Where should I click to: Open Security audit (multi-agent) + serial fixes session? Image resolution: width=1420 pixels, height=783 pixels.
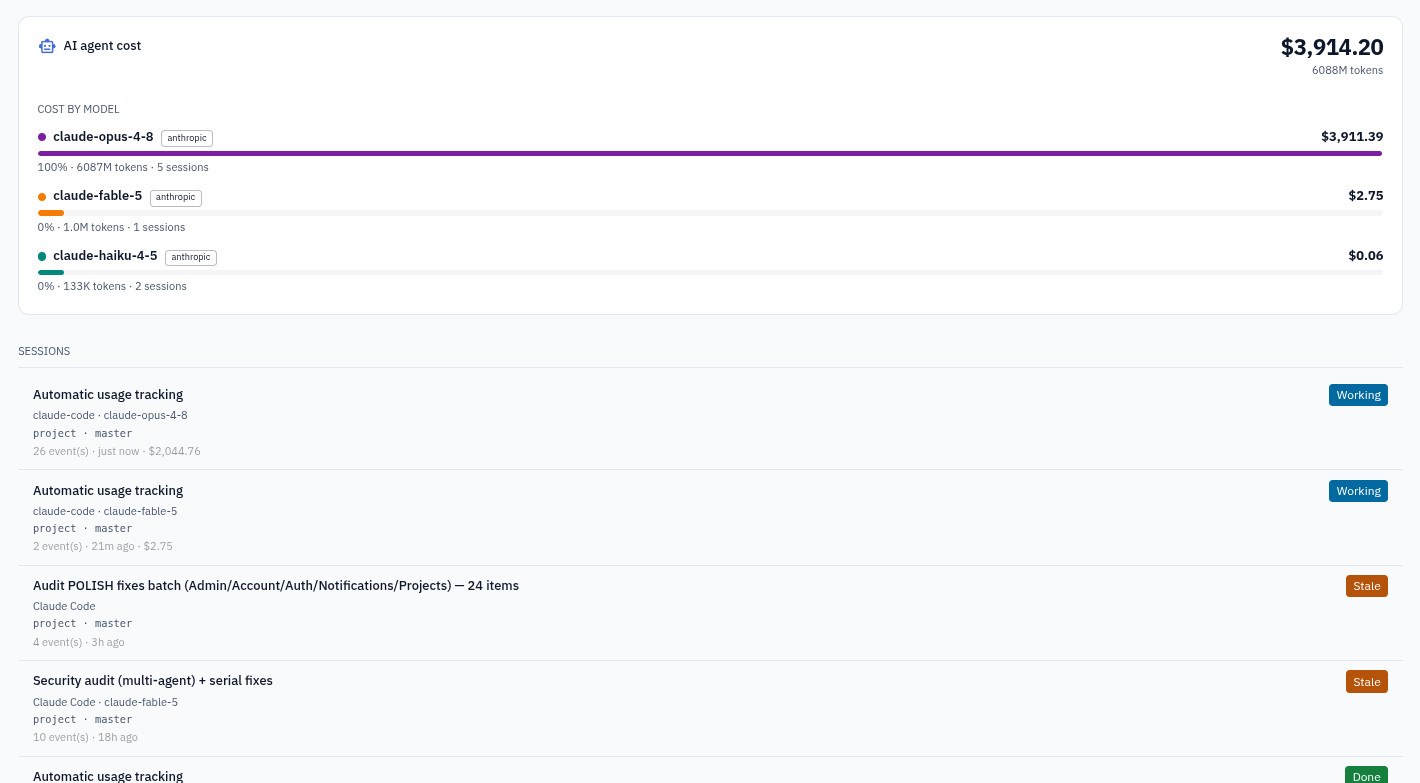coord(710,708)
